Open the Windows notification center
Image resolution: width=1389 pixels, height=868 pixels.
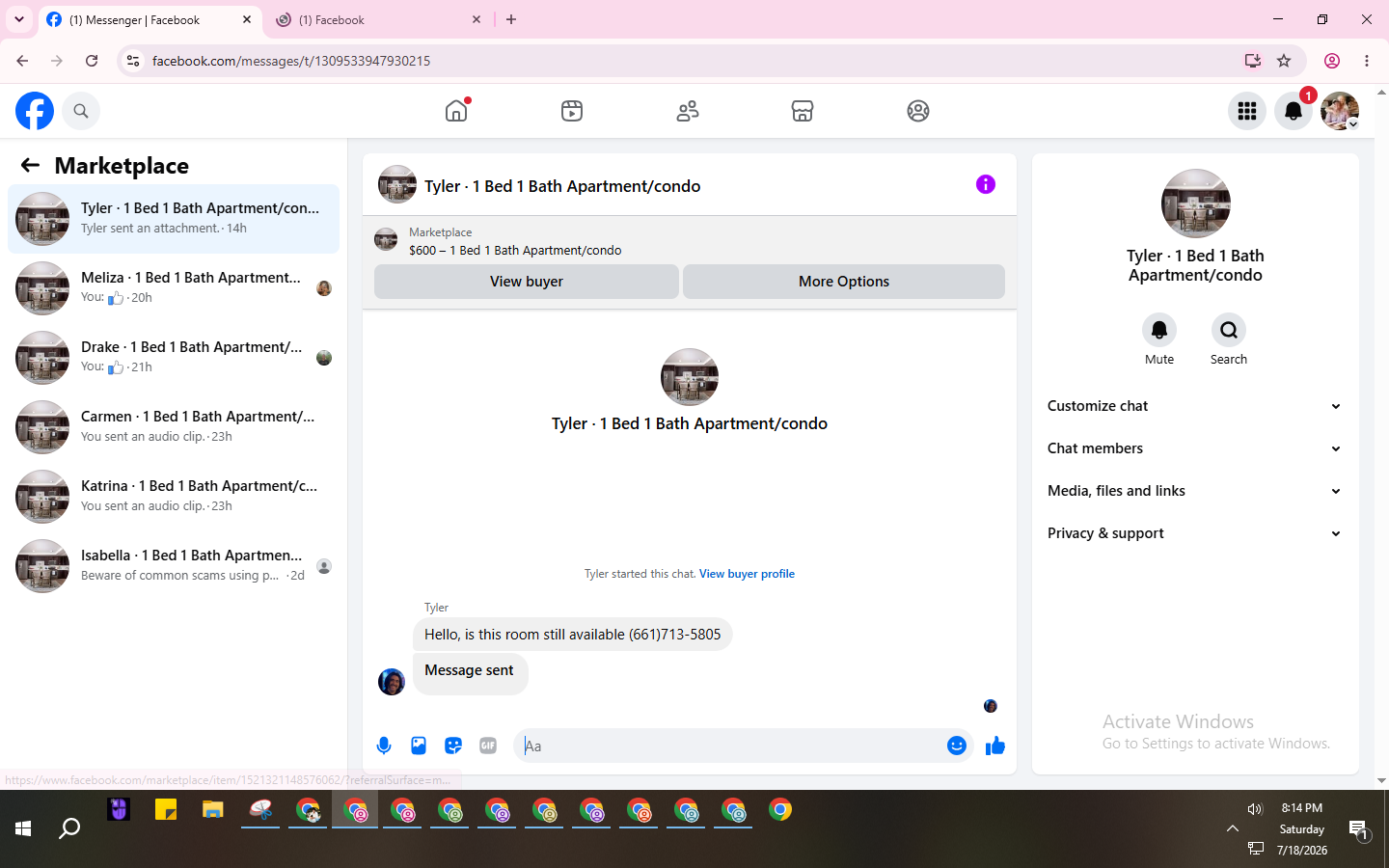point(1359,829)
